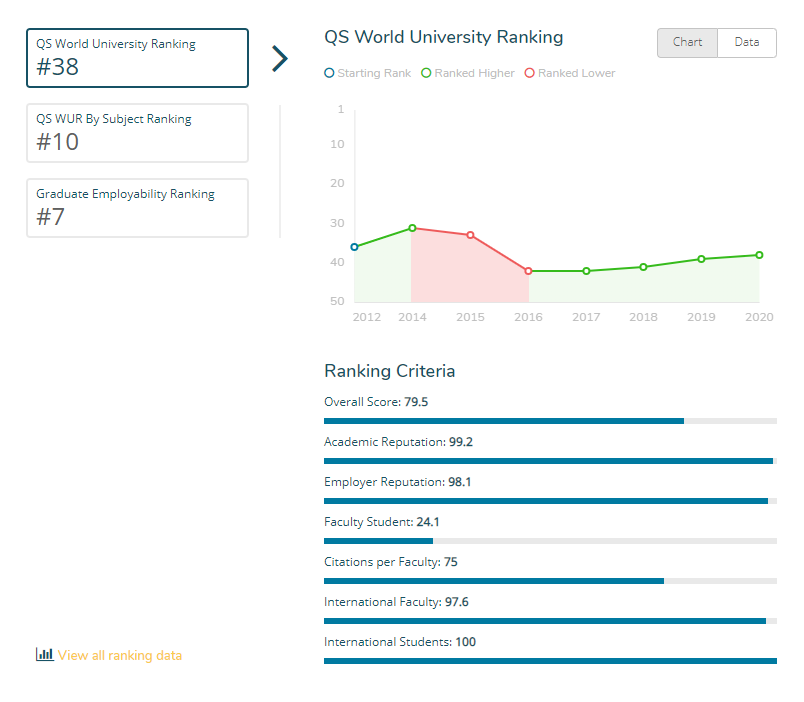Click the Academic Reputation progress bar
The height and width of the screenshot is (702, 804).
[550, 461]
